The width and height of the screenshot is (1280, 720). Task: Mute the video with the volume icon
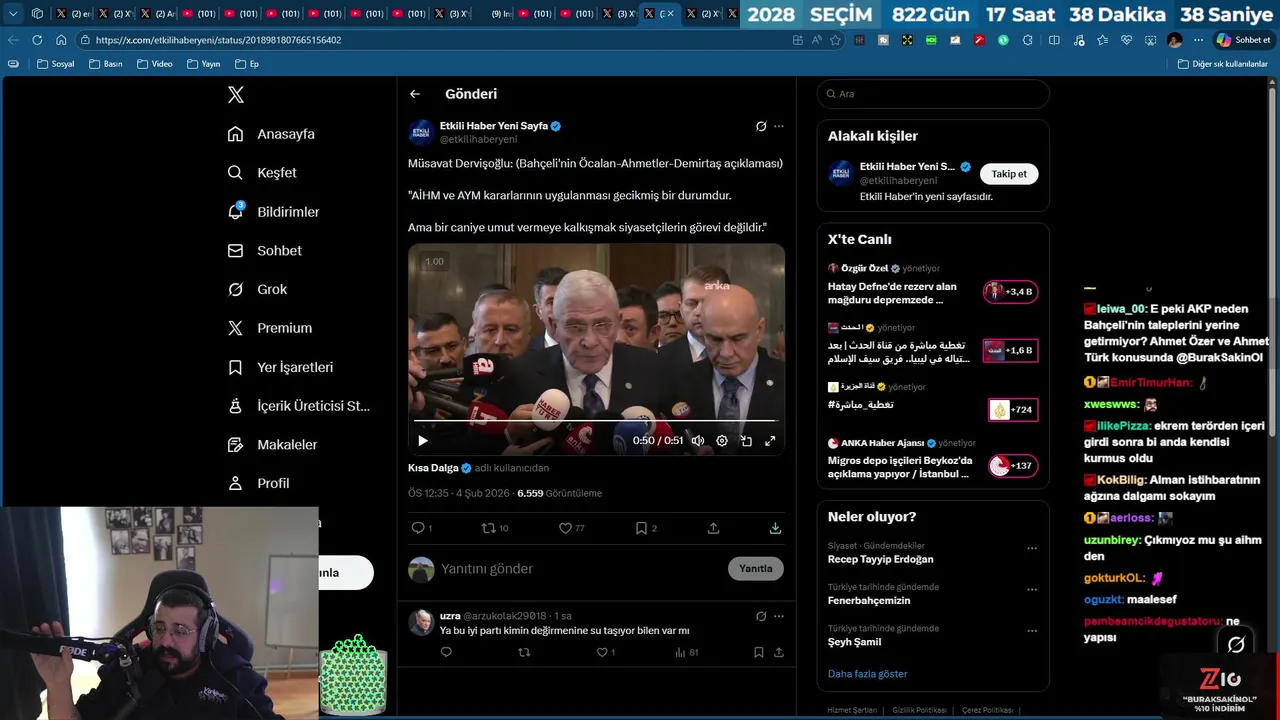(x=698, y=440)
